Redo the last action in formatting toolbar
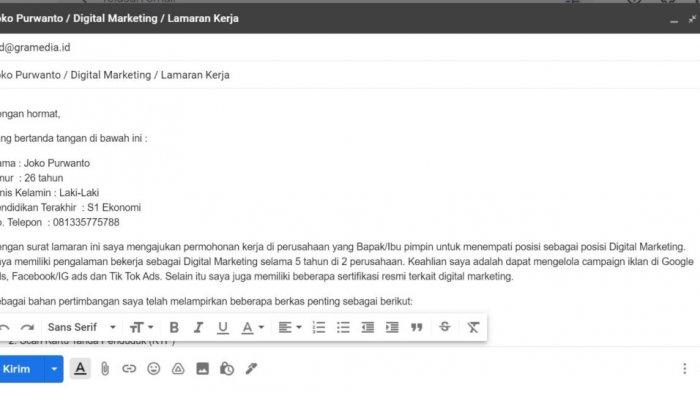 (28, 328)
